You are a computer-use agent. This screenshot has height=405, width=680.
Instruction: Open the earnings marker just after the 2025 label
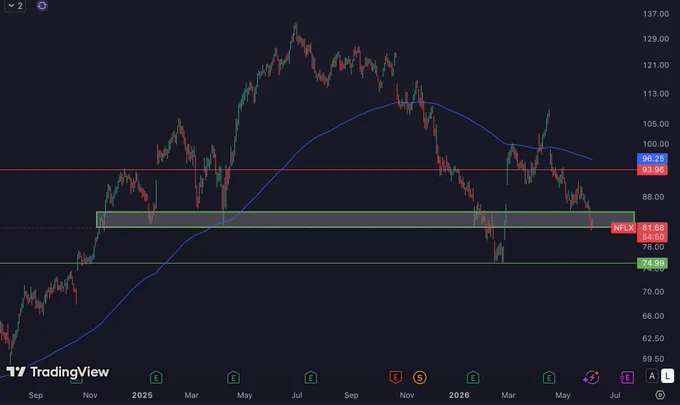click(x=156, y=378)
